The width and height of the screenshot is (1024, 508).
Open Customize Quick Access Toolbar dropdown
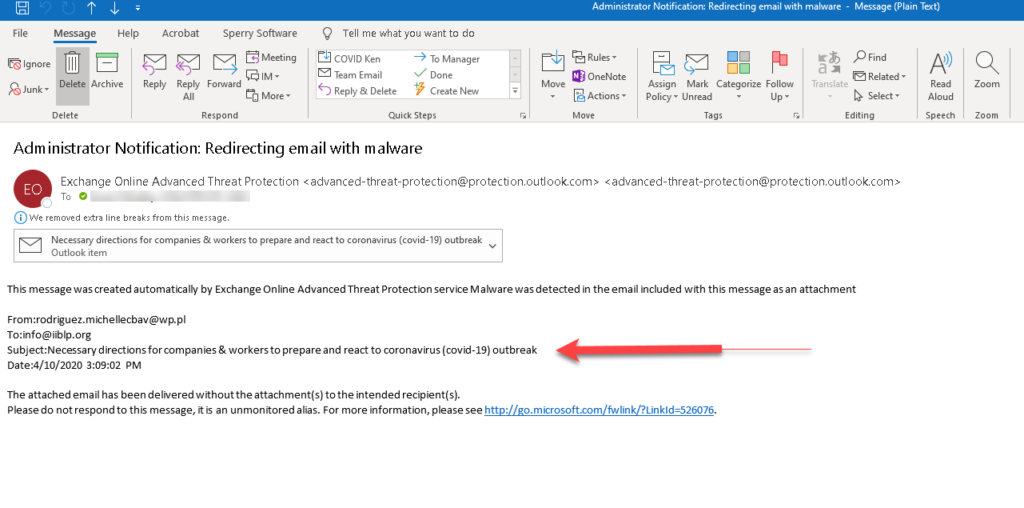(x=137, y=8)
